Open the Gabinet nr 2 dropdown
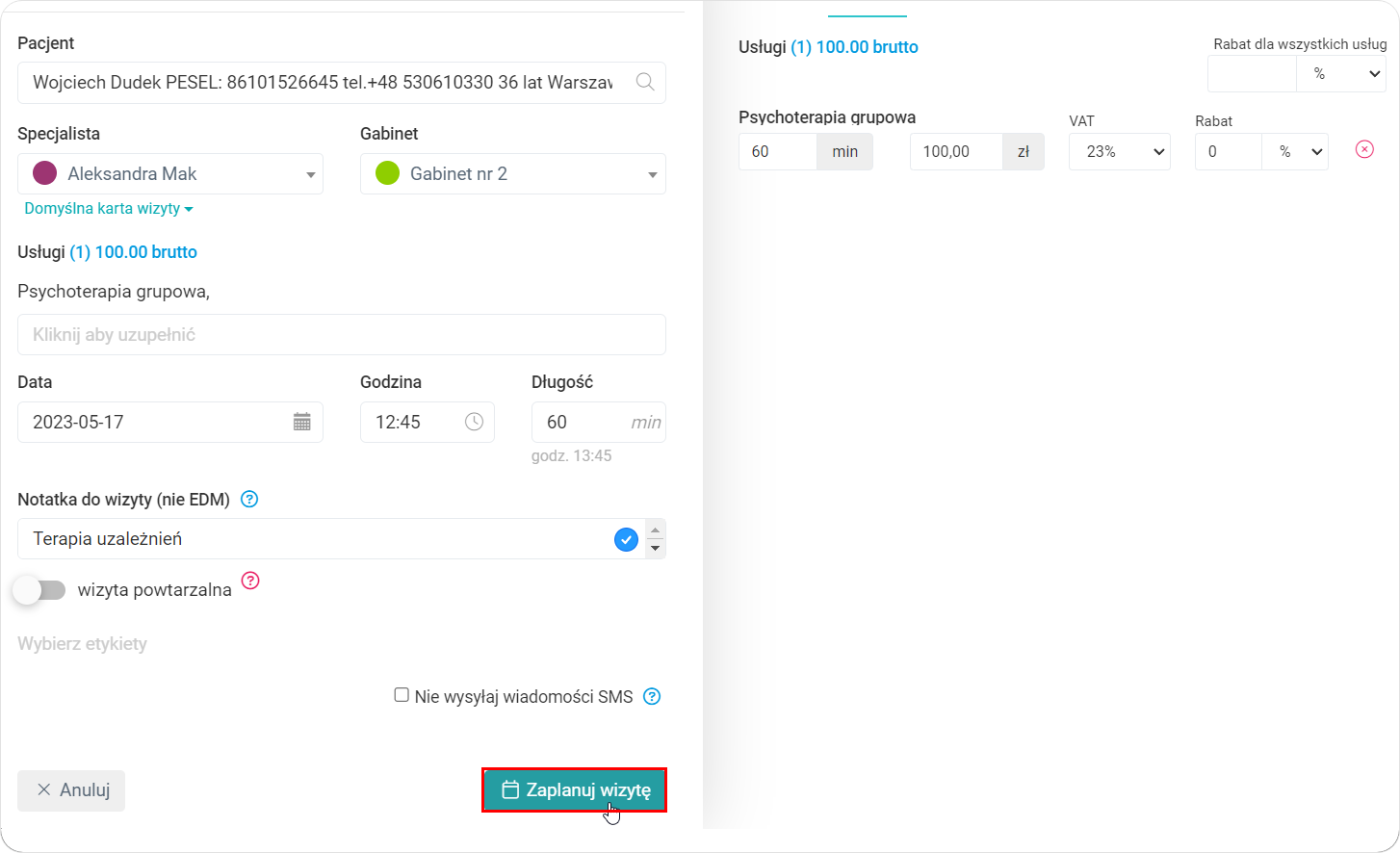This screenshot has height=853, width=1400. point(513,174)
